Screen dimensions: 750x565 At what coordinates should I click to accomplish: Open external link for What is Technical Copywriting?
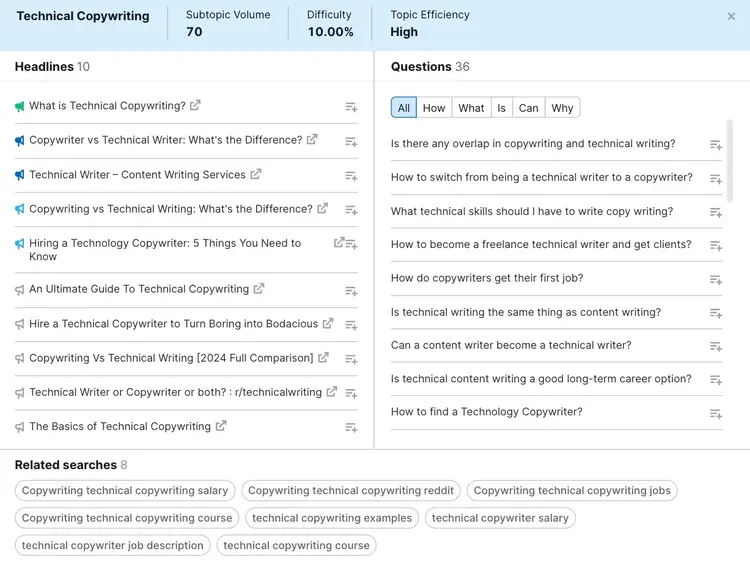(195, 105)
